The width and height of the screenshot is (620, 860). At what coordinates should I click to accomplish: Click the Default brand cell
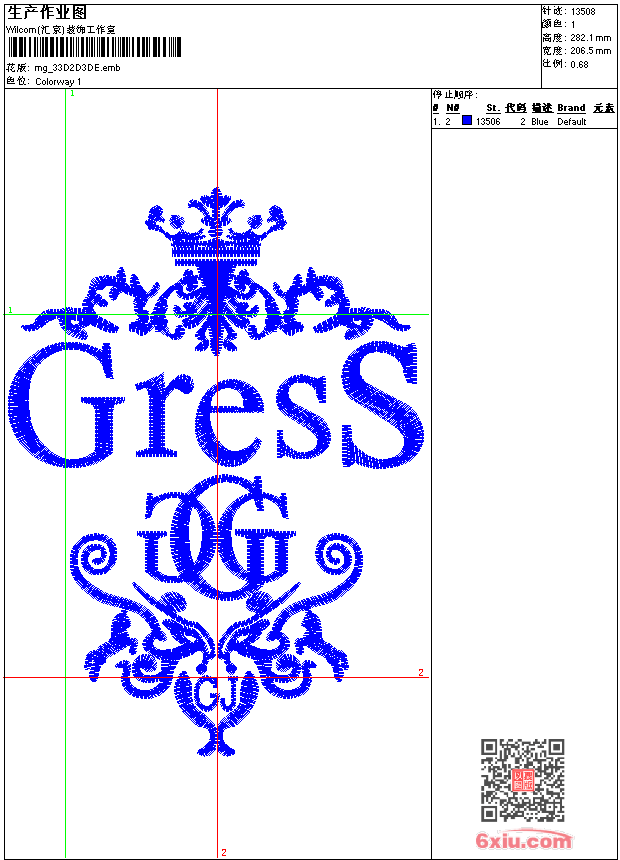(x=571, y=122)
